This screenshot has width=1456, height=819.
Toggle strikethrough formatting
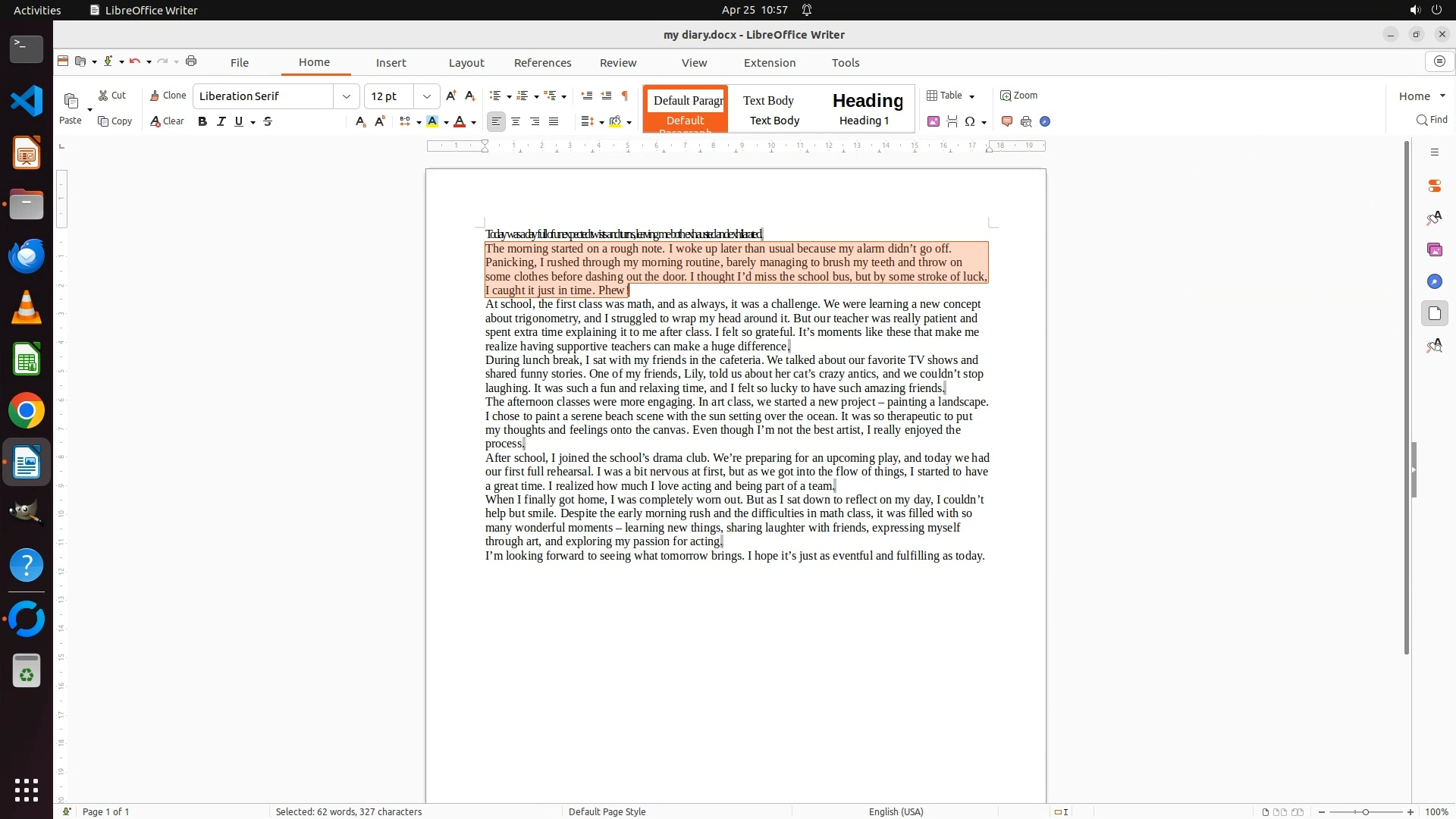(x=268, y=121)
